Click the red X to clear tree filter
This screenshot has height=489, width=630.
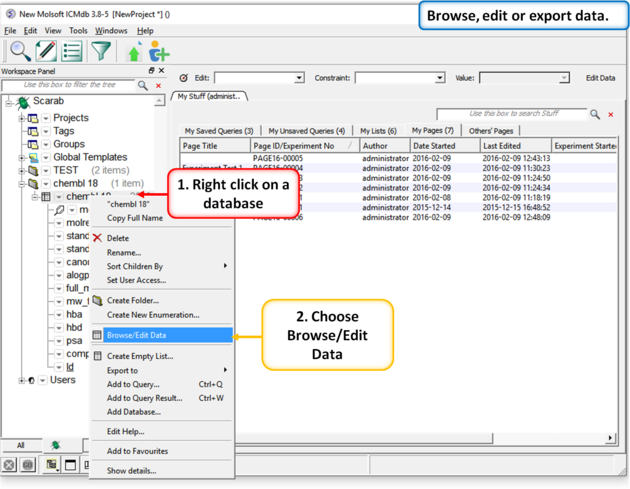pos(158,86)
